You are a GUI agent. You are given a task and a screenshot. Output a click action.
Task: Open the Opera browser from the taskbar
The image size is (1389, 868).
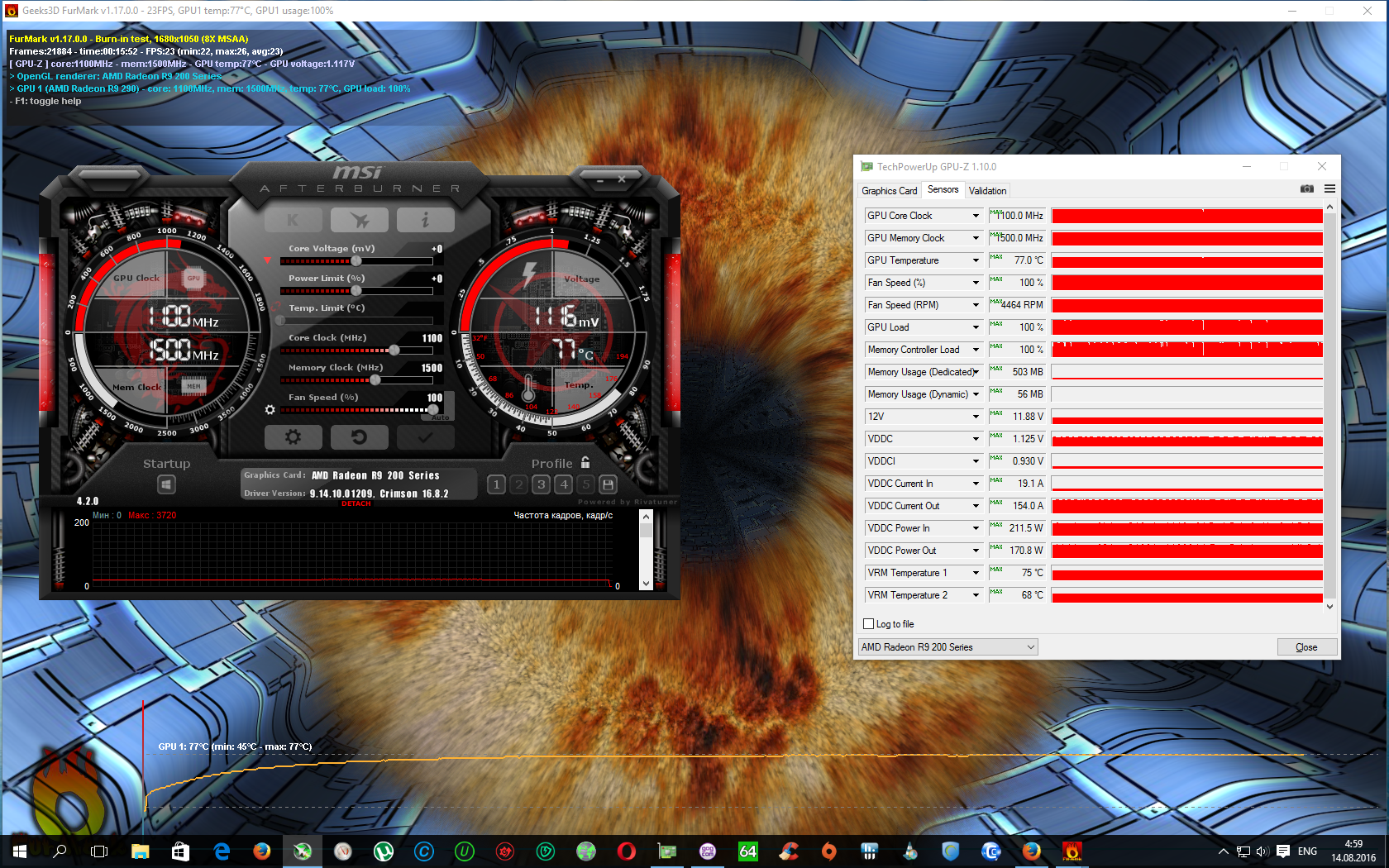pyautogui.click(x=627, y=851)
